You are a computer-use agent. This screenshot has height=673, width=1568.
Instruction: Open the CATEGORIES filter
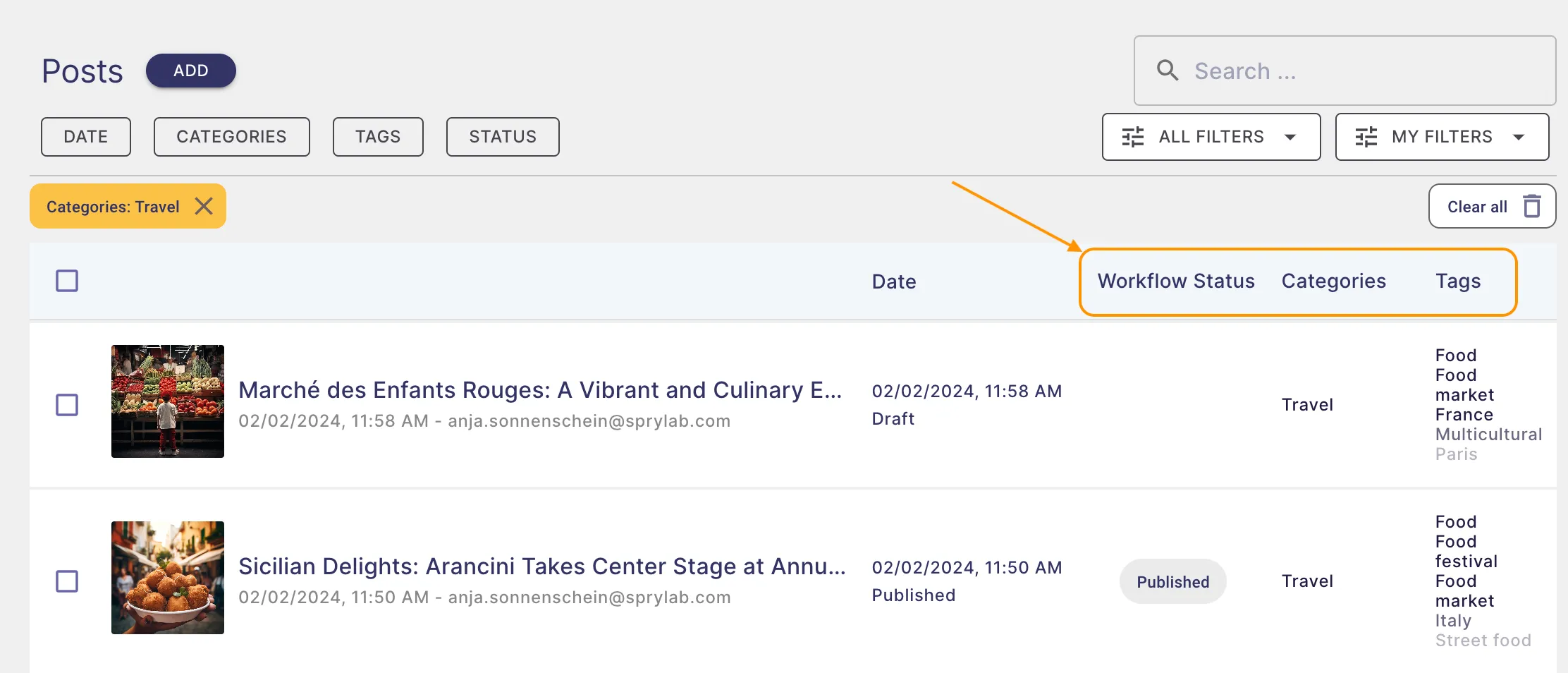pos(232,137)
